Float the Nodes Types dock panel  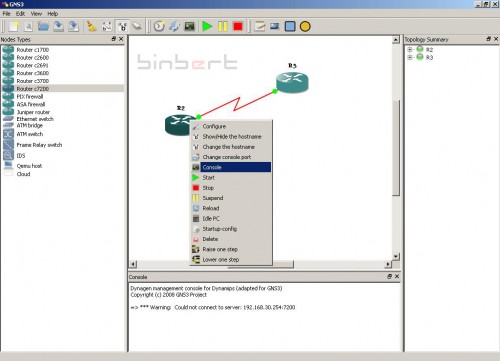(x=114, y=39)
